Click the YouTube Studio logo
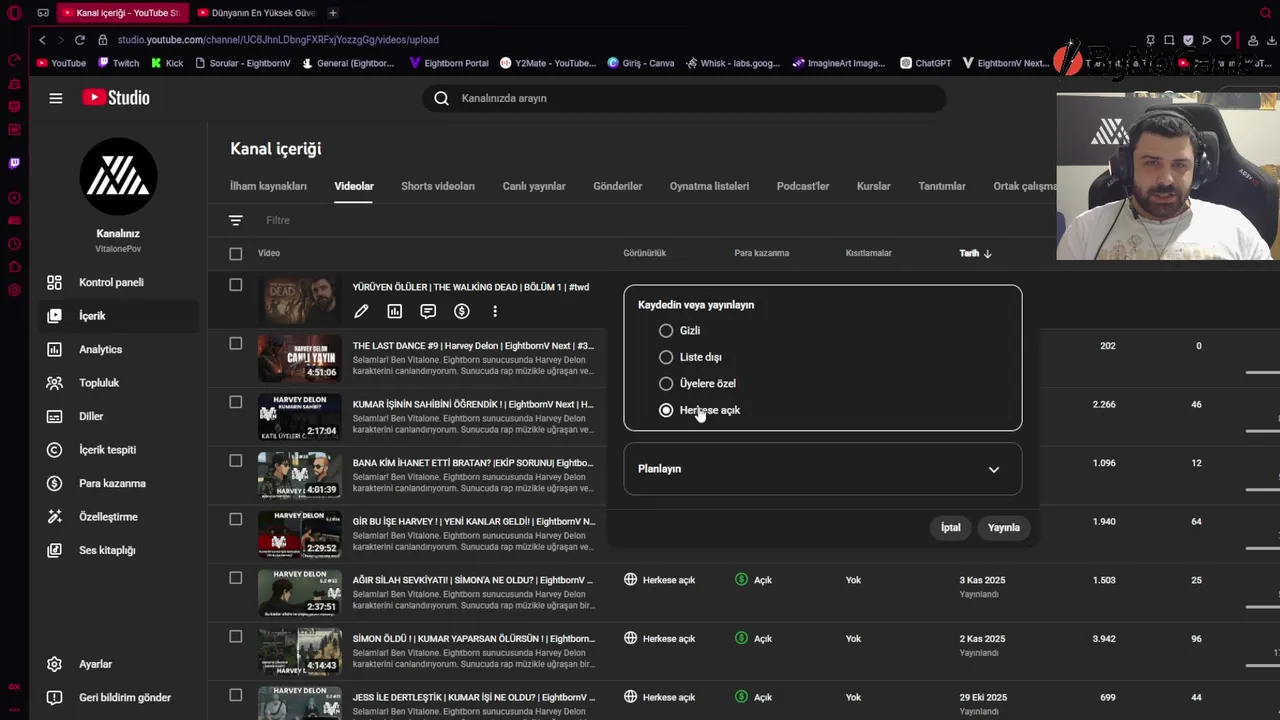This screenshot has height=720, width=1280. pyautogui.click(x=116, y=98)
